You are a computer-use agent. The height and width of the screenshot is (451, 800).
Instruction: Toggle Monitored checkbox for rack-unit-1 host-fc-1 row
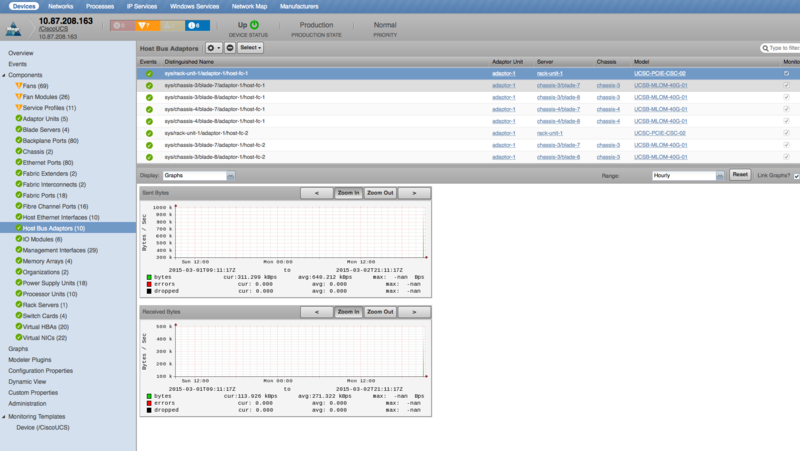[786, 73]
